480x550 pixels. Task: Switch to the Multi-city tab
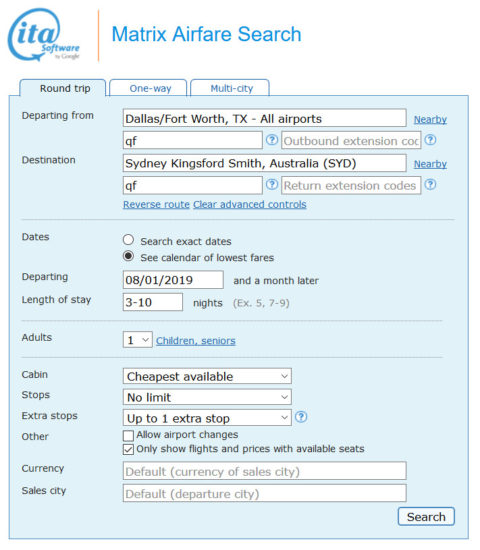(230, 88)
